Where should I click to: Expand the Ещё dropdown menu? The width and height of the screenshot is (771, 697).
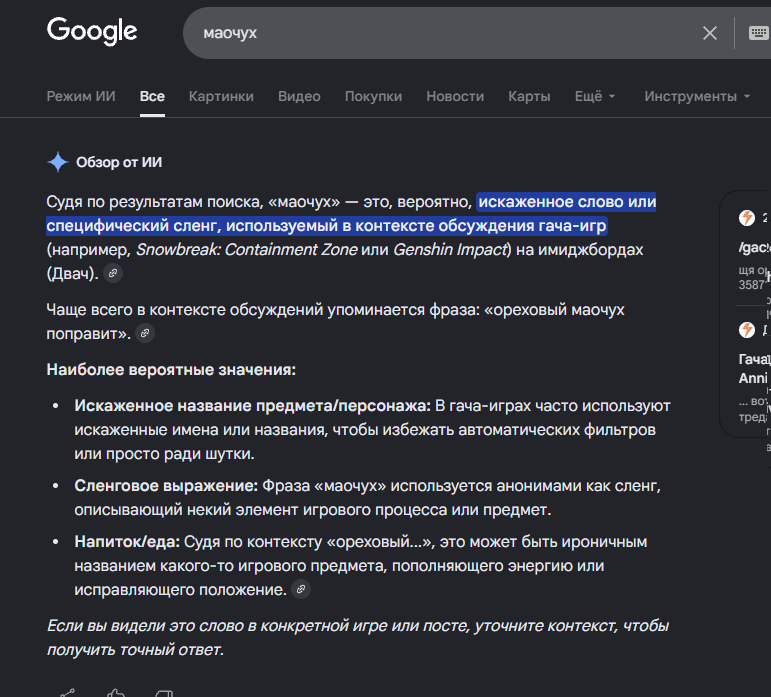[594, 96]
